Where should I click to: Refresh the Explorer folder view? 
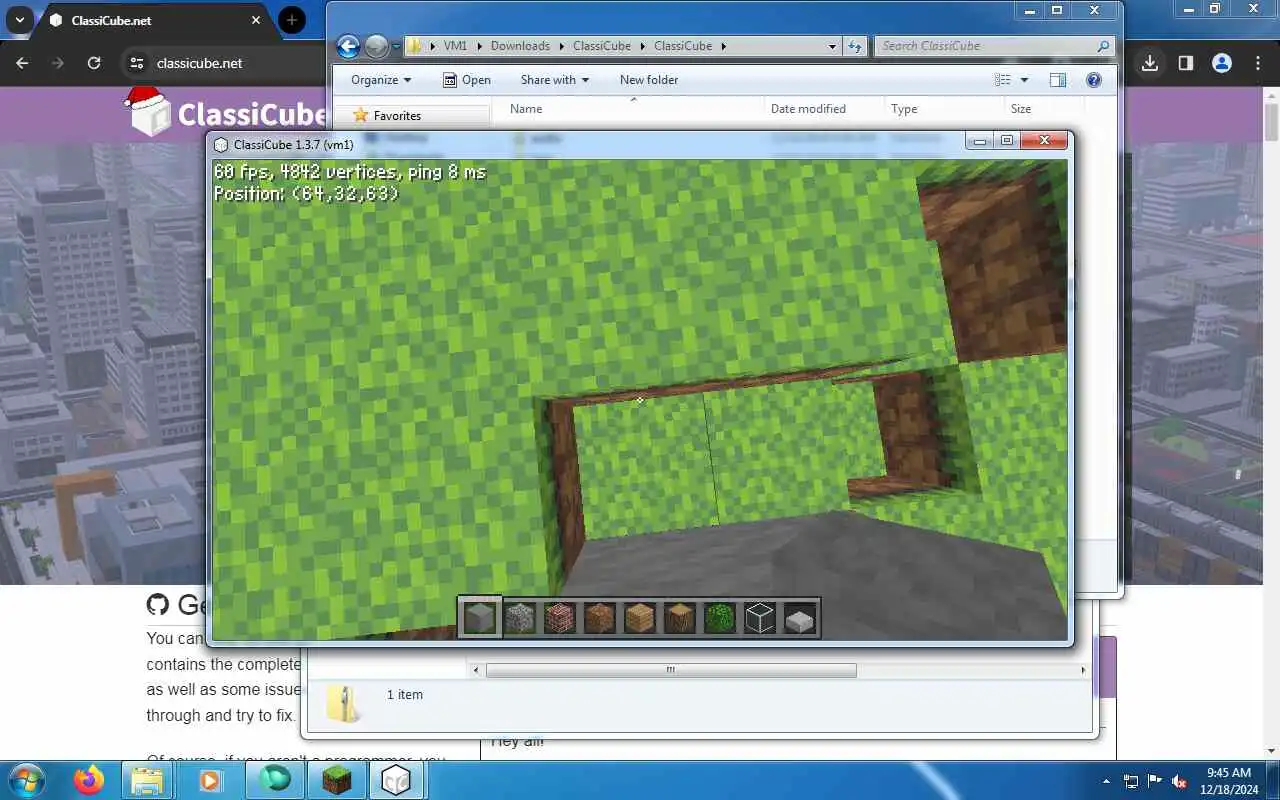855,46
